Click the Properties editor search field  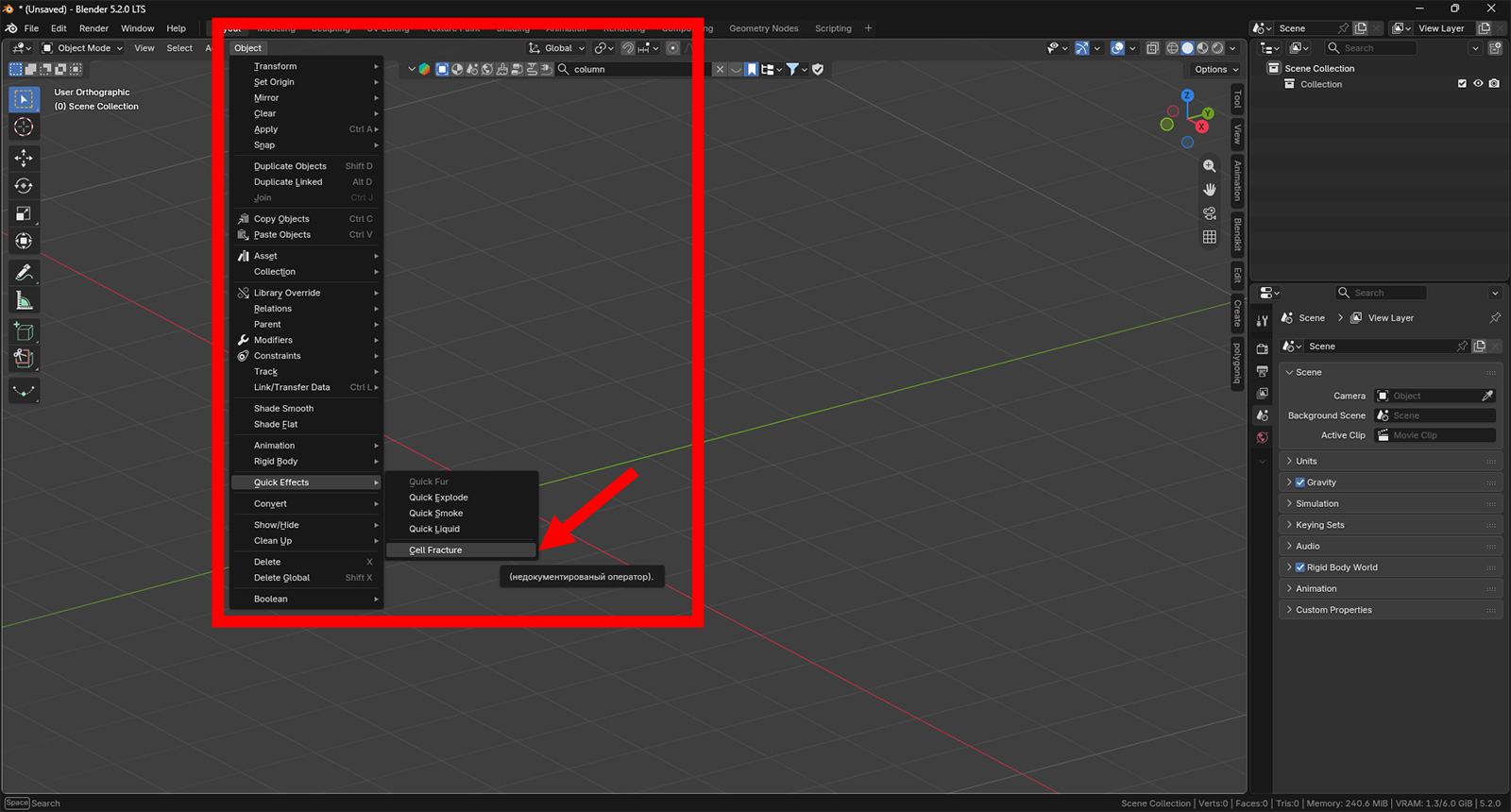click(1381, 293)
